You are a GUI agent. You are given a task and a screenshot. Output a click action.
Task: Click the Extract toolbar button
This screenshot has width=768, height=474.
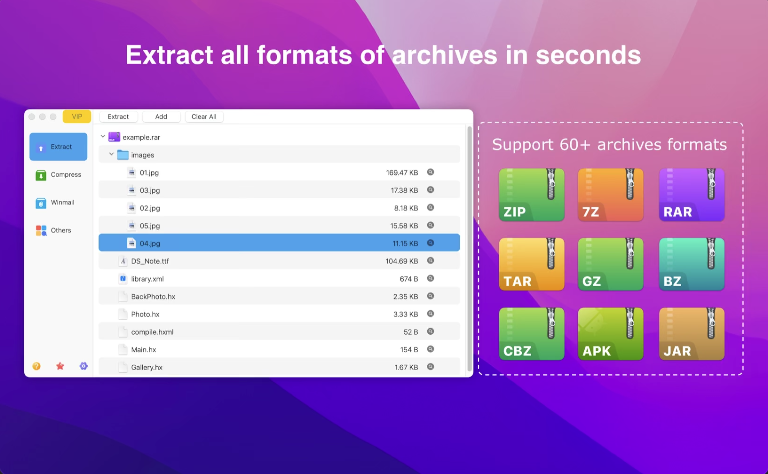click(118, 117)
